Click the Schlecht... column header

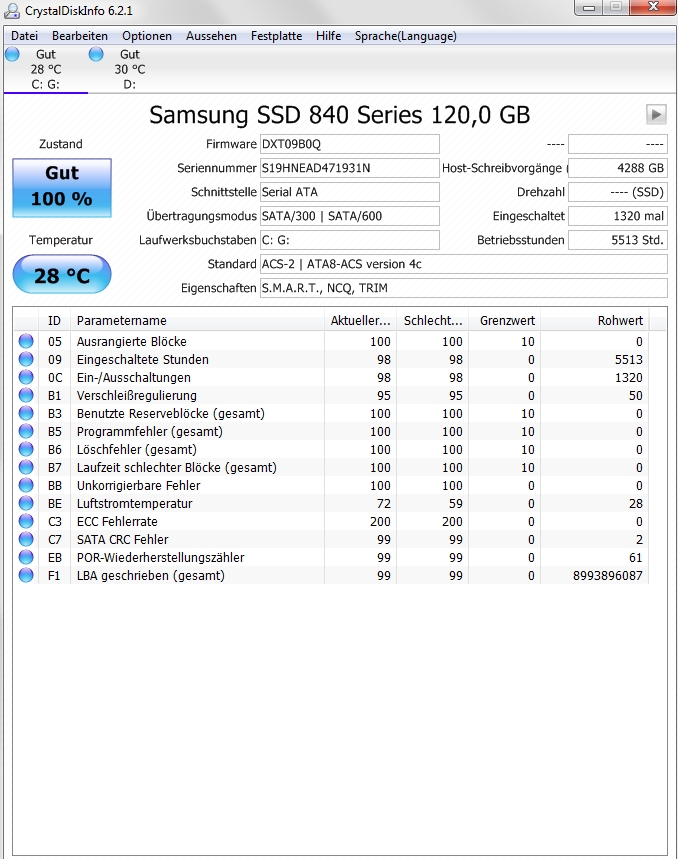(x=433, y=320)
